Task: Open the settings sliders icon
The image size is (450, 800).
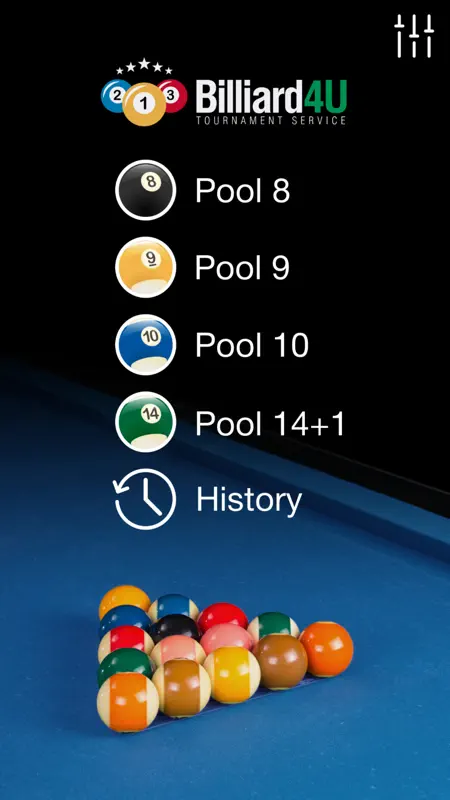Action: [414, 36]
